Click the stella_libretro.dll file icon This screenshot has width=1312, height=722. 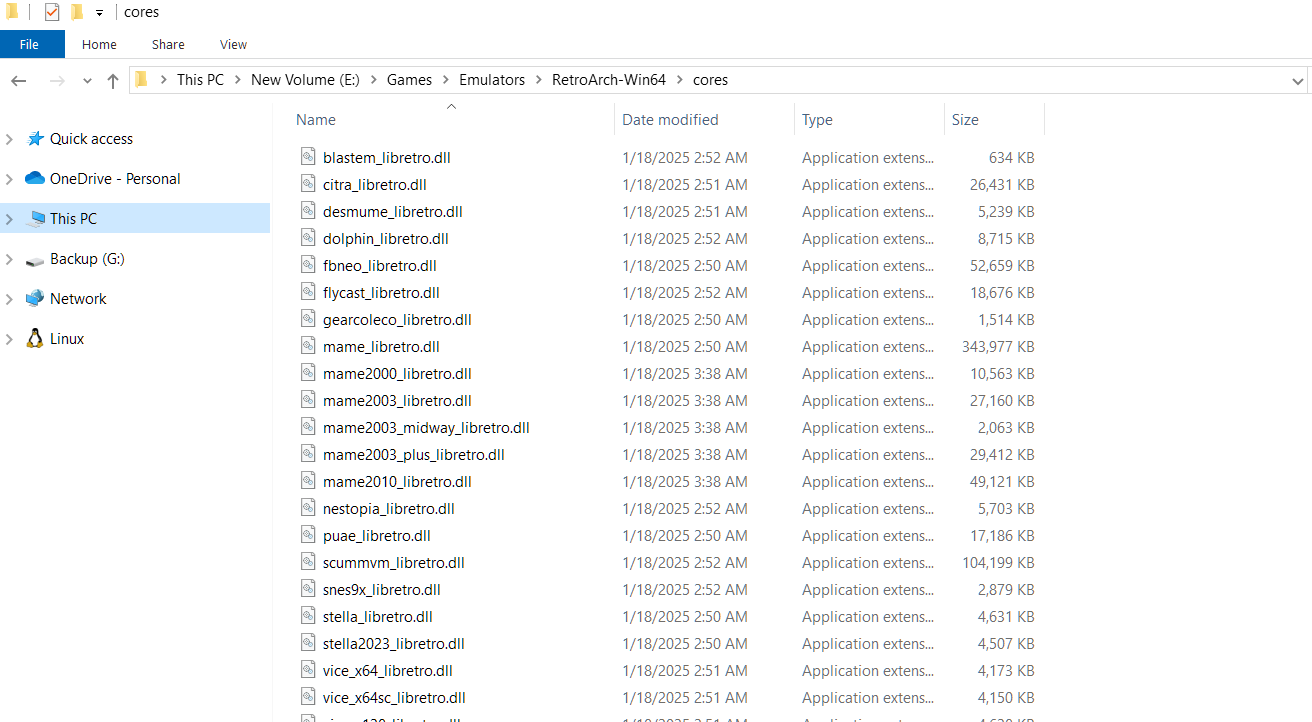tap(307, 616)
